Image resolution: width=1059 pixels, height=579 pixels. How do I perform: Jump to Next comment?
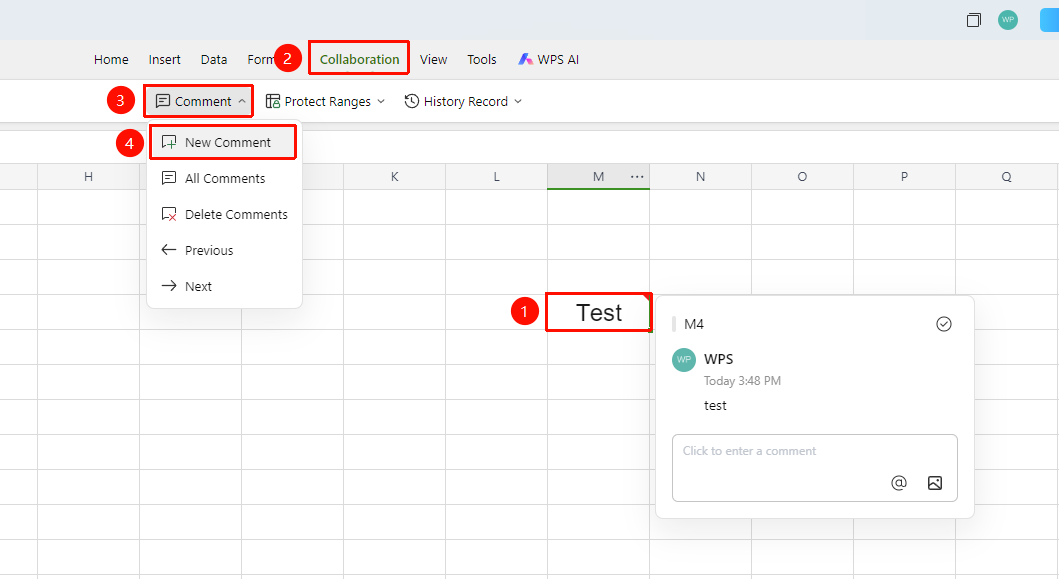(223, 286)
